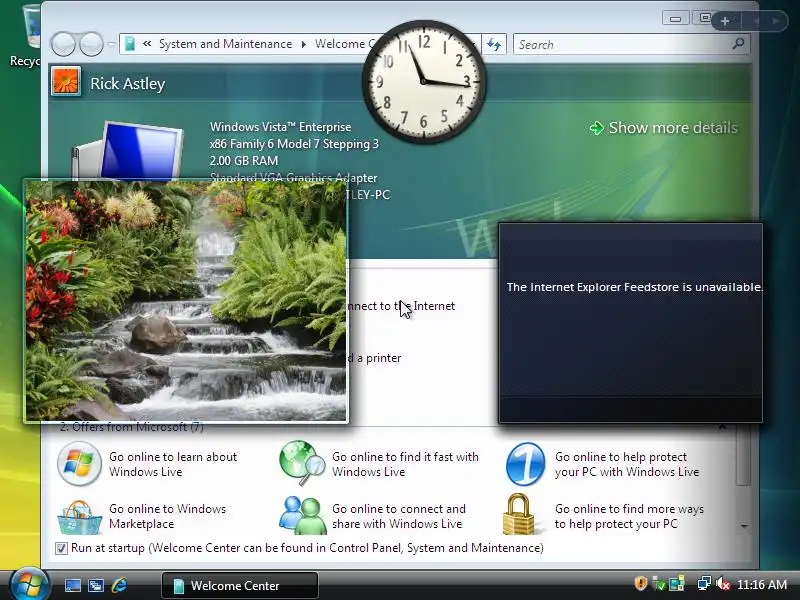The width and height of the screenshot is (800, 600).
Task: Click the analog Clock gadget
Action: coord(424,82)
